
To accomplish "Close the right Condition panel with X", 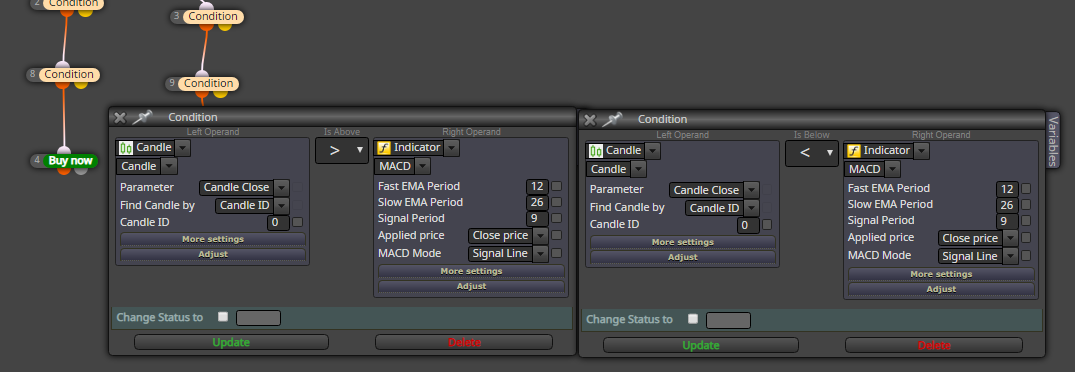I will click(590, 120).
